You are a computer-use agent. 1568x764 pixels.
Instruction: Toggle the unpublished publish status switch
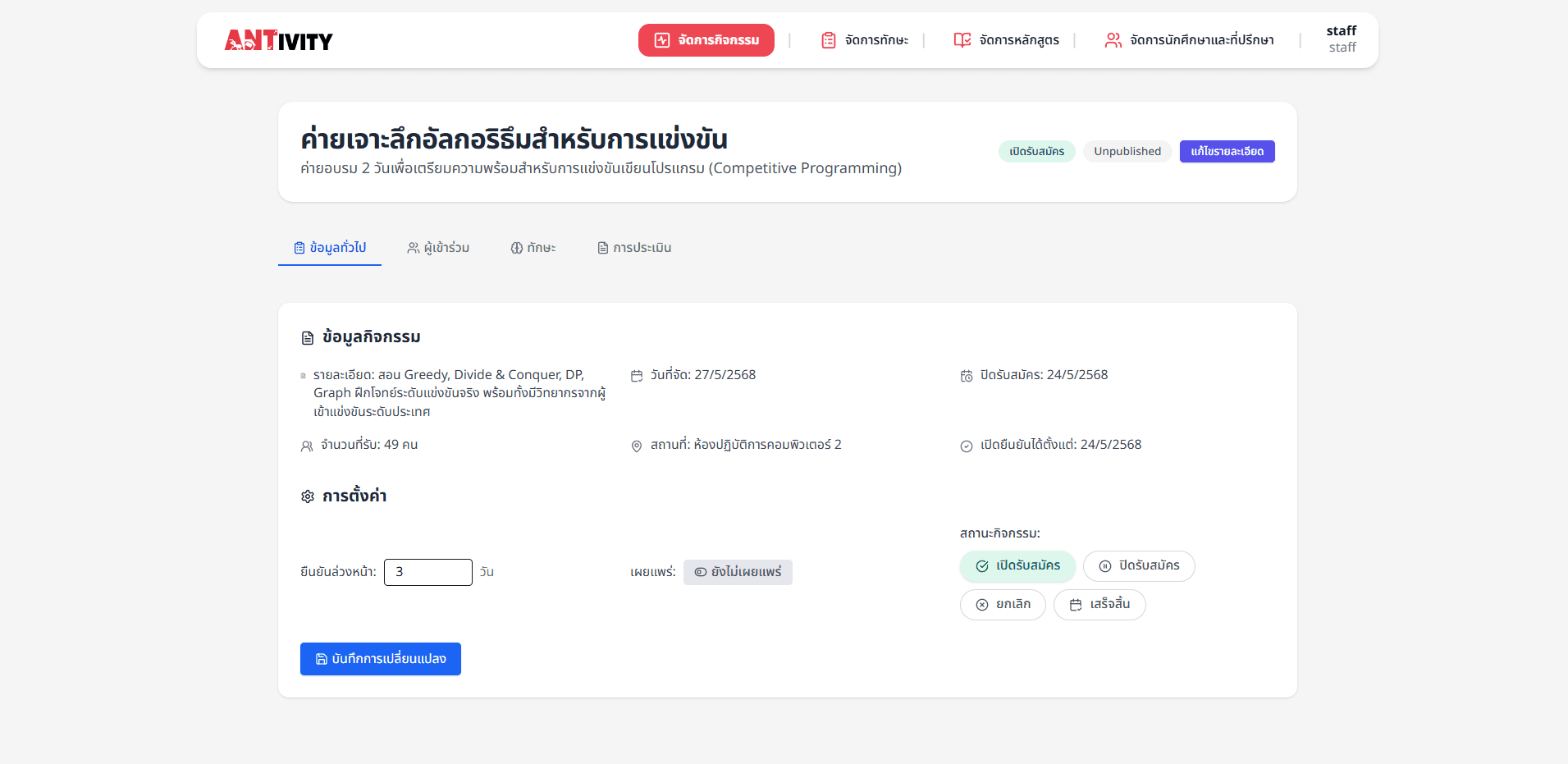[x=738, y=572]
